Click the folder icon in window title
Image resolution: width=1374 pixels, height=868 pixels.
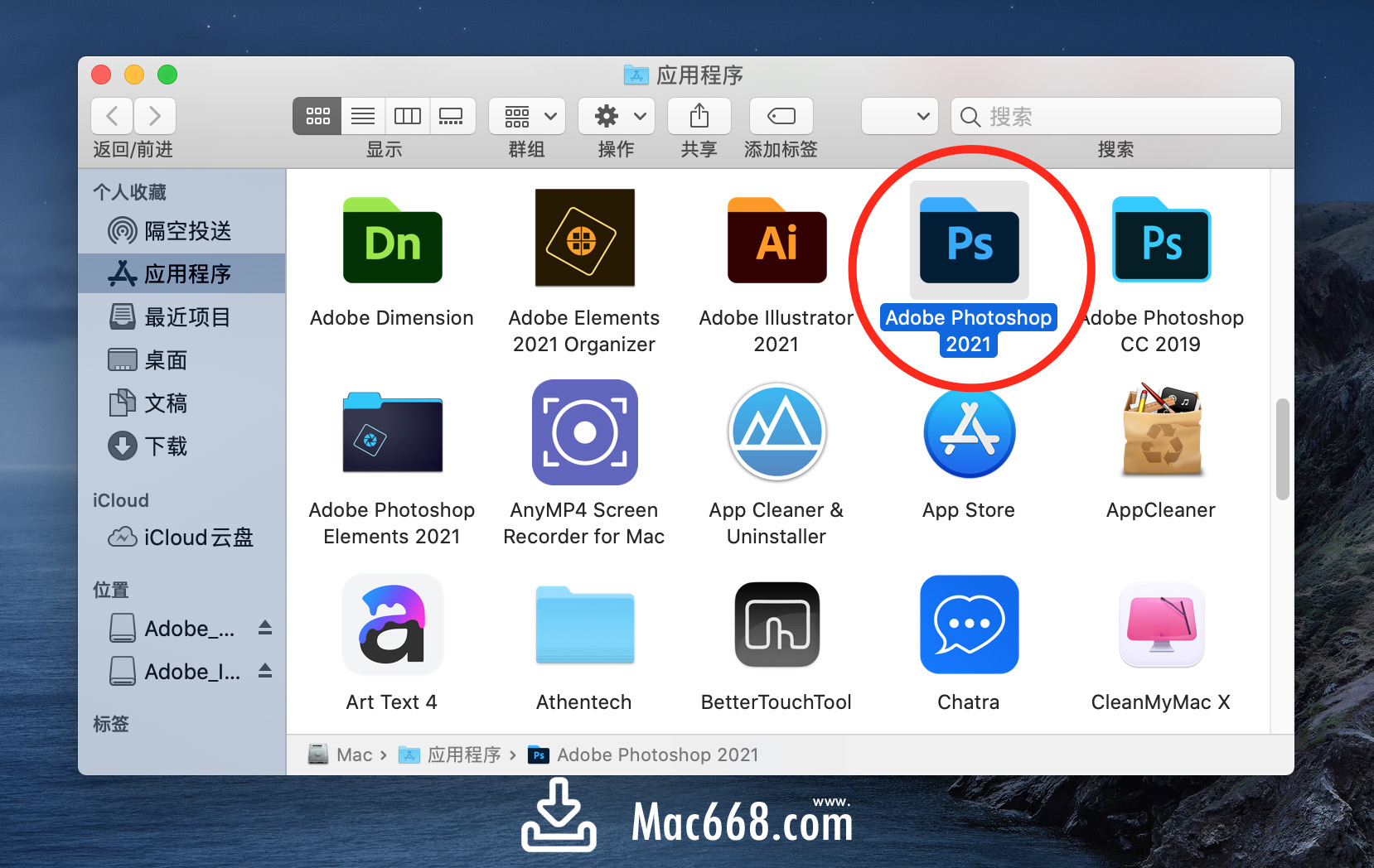636,75
